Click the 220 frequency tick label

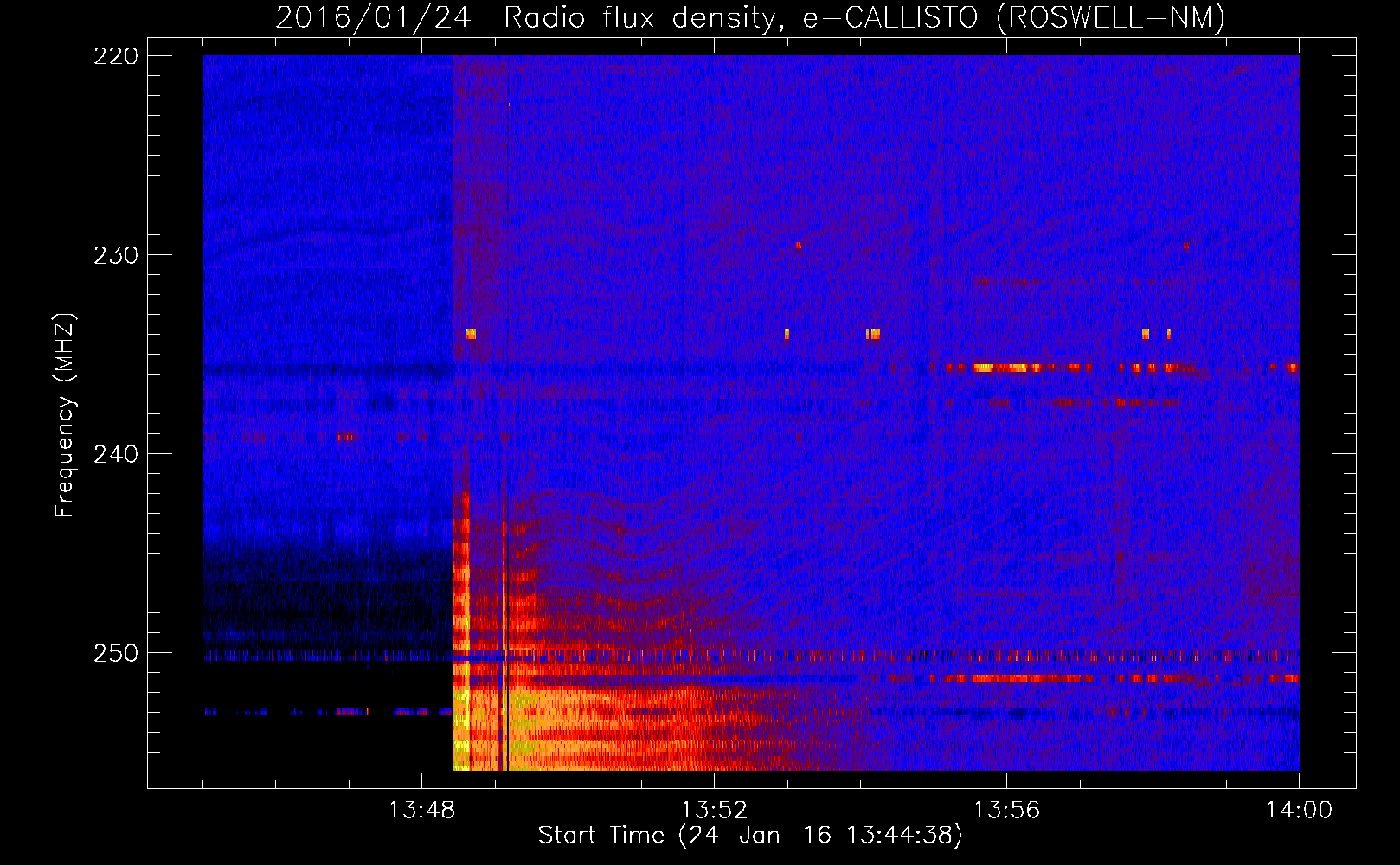(x=116, y=56)
